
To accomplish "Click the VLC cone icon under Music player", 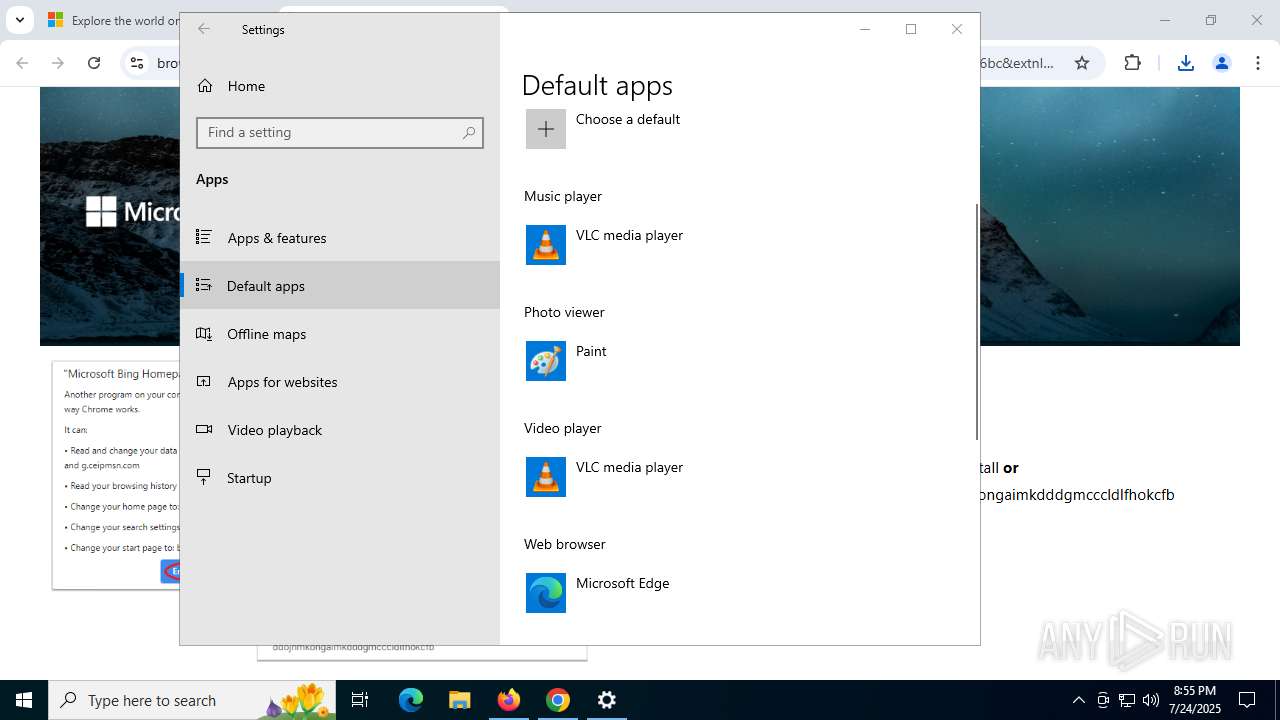I will (546, 245).
